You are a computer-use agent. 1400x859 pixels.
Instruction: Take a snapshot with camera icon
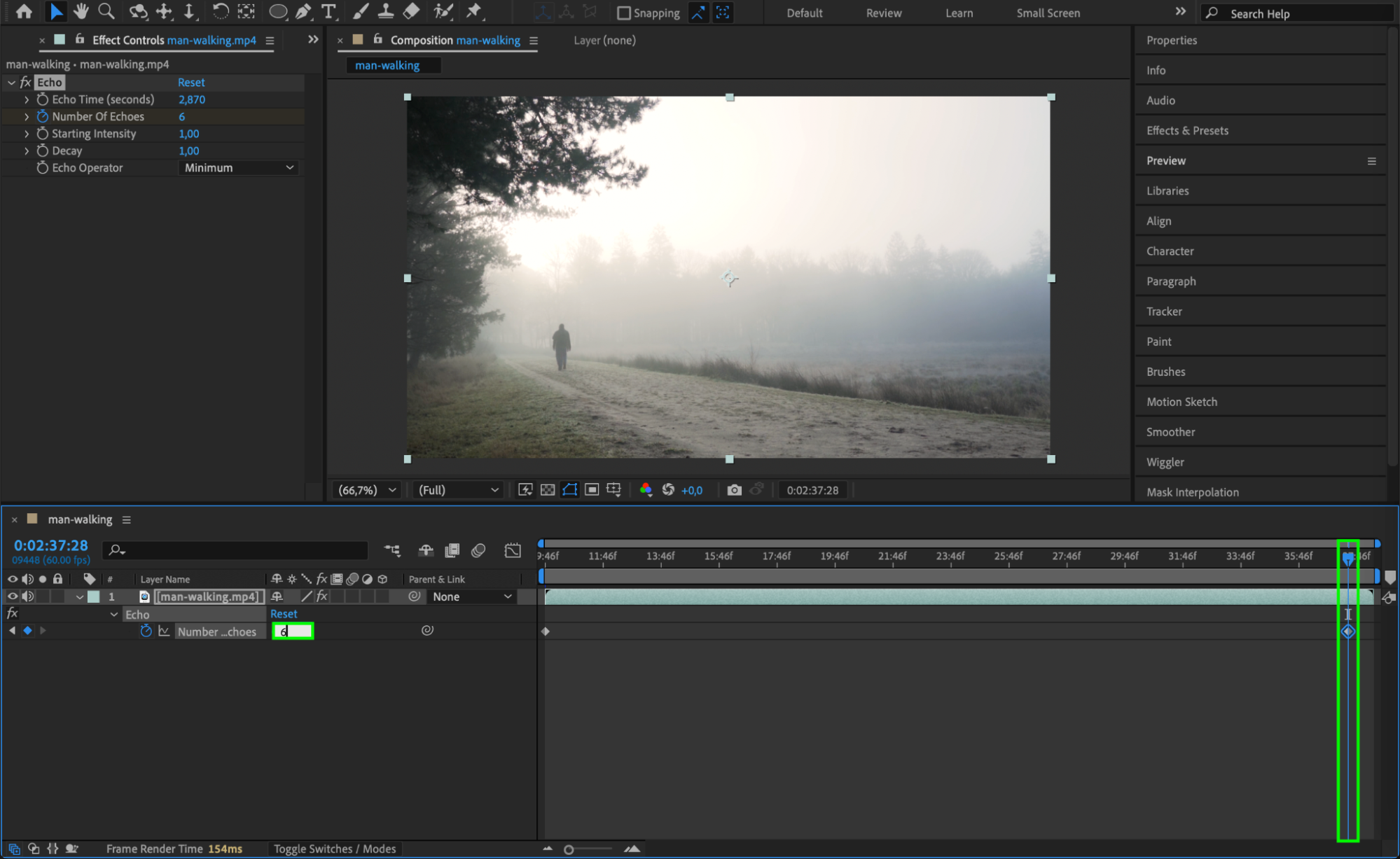734,490
